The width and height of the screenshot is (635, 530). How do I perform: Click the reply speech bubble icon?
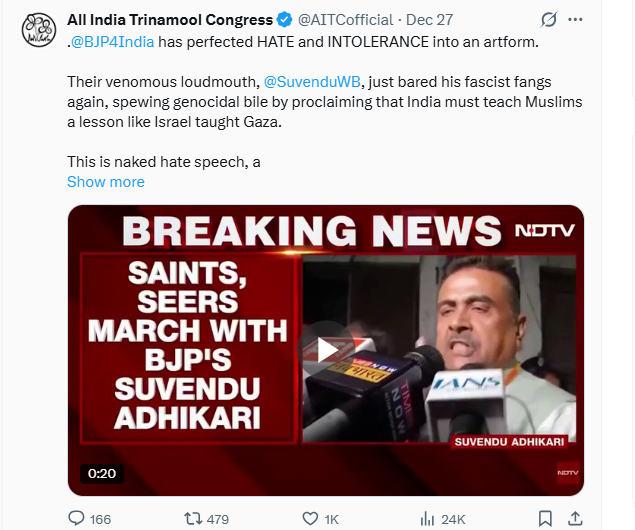point(75,518)
